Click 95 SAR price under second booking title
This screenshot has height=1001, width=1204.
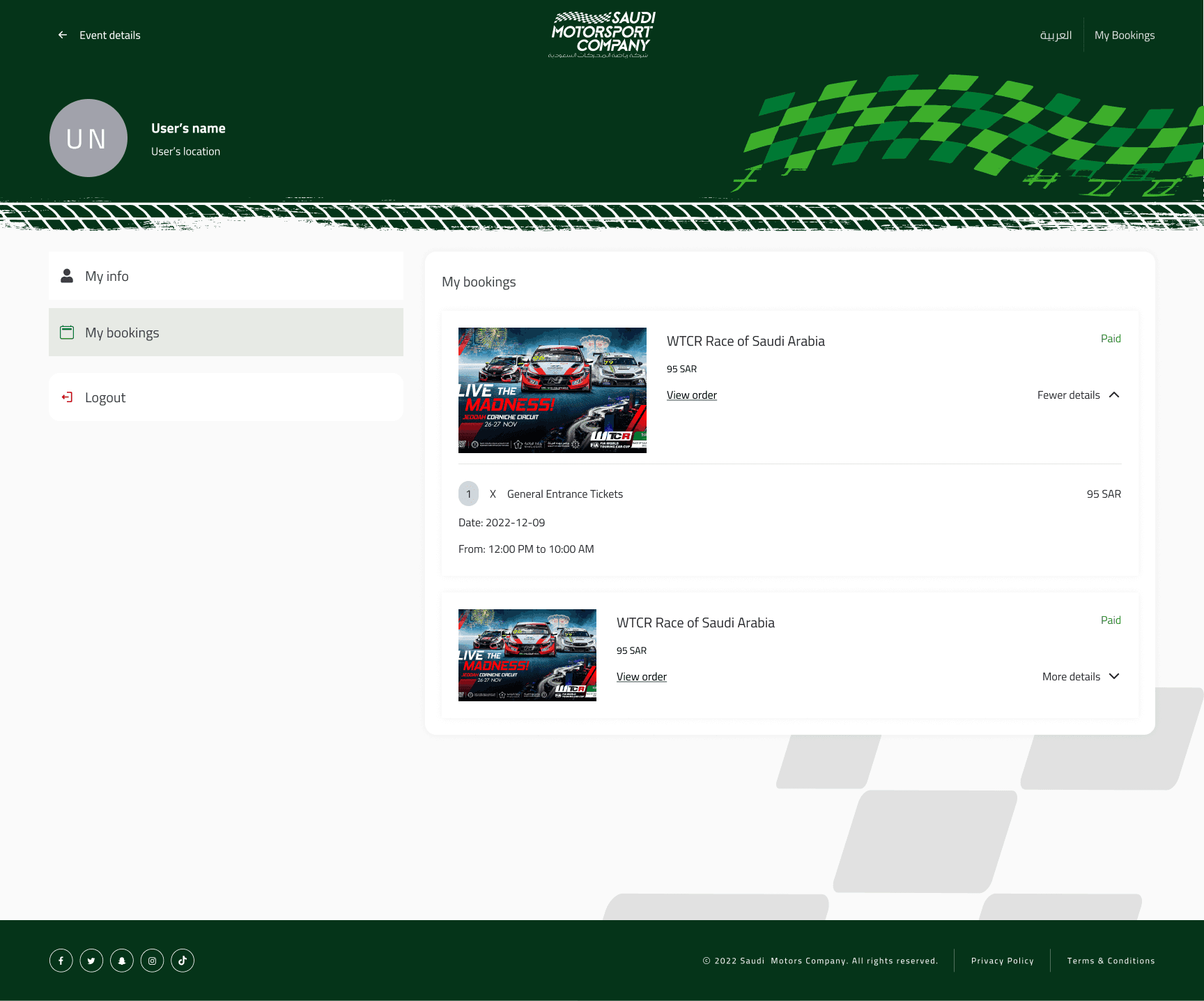click(631, 651)
